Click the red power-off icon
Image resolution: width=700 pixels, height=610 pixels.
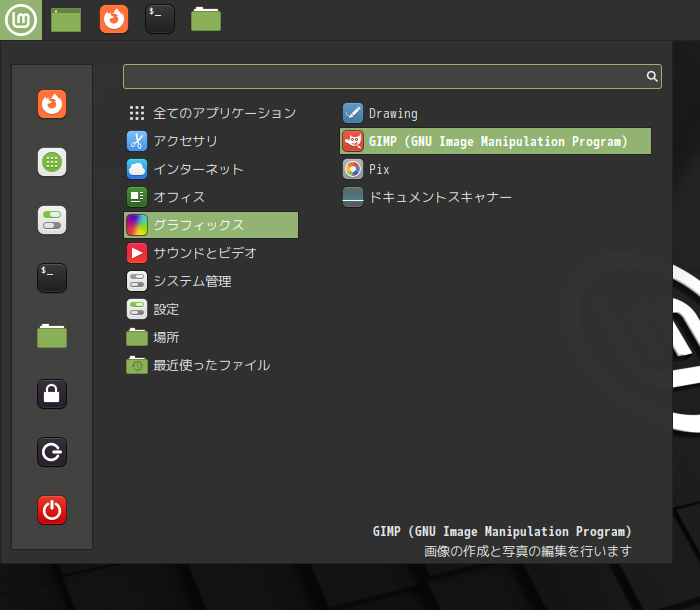(x=52, y=510)
